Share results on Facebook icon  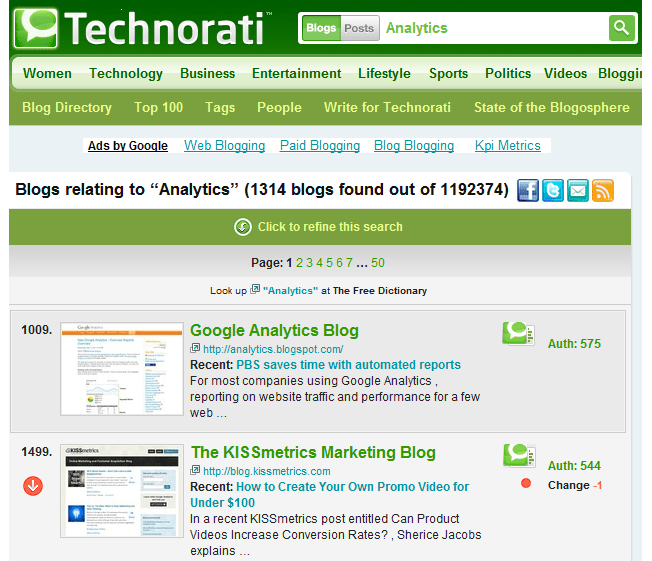(x=528, y=190)
